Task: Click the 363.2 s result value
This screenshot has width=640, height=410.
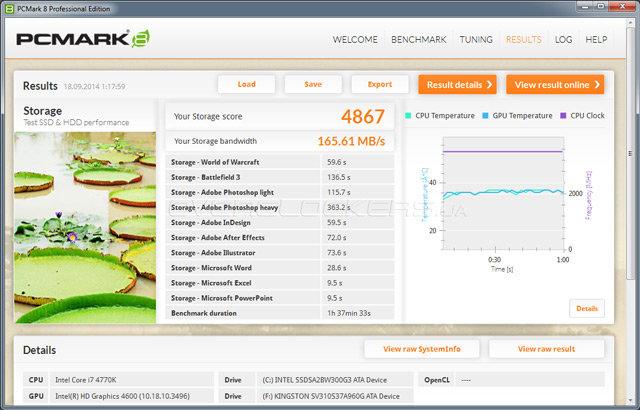Action: point(339,207)
